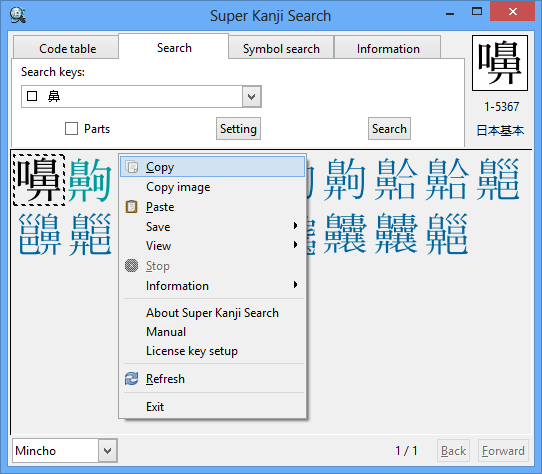Select License key setup
The width and height of the screenshot is (542, 474).
coord(212,351)
